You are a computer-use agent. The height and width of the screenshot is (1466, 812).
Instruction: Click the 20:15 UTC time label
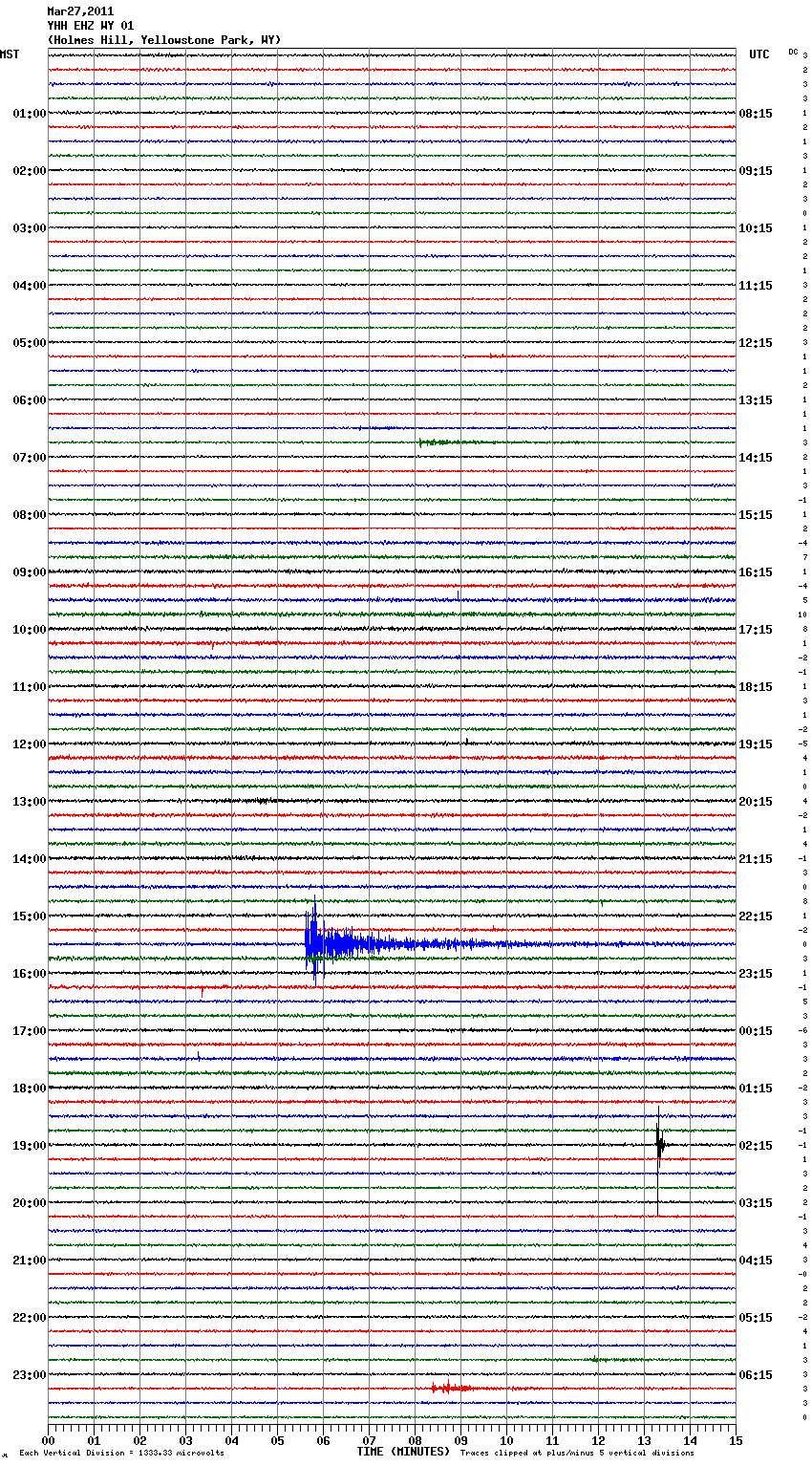coord(756,802)
